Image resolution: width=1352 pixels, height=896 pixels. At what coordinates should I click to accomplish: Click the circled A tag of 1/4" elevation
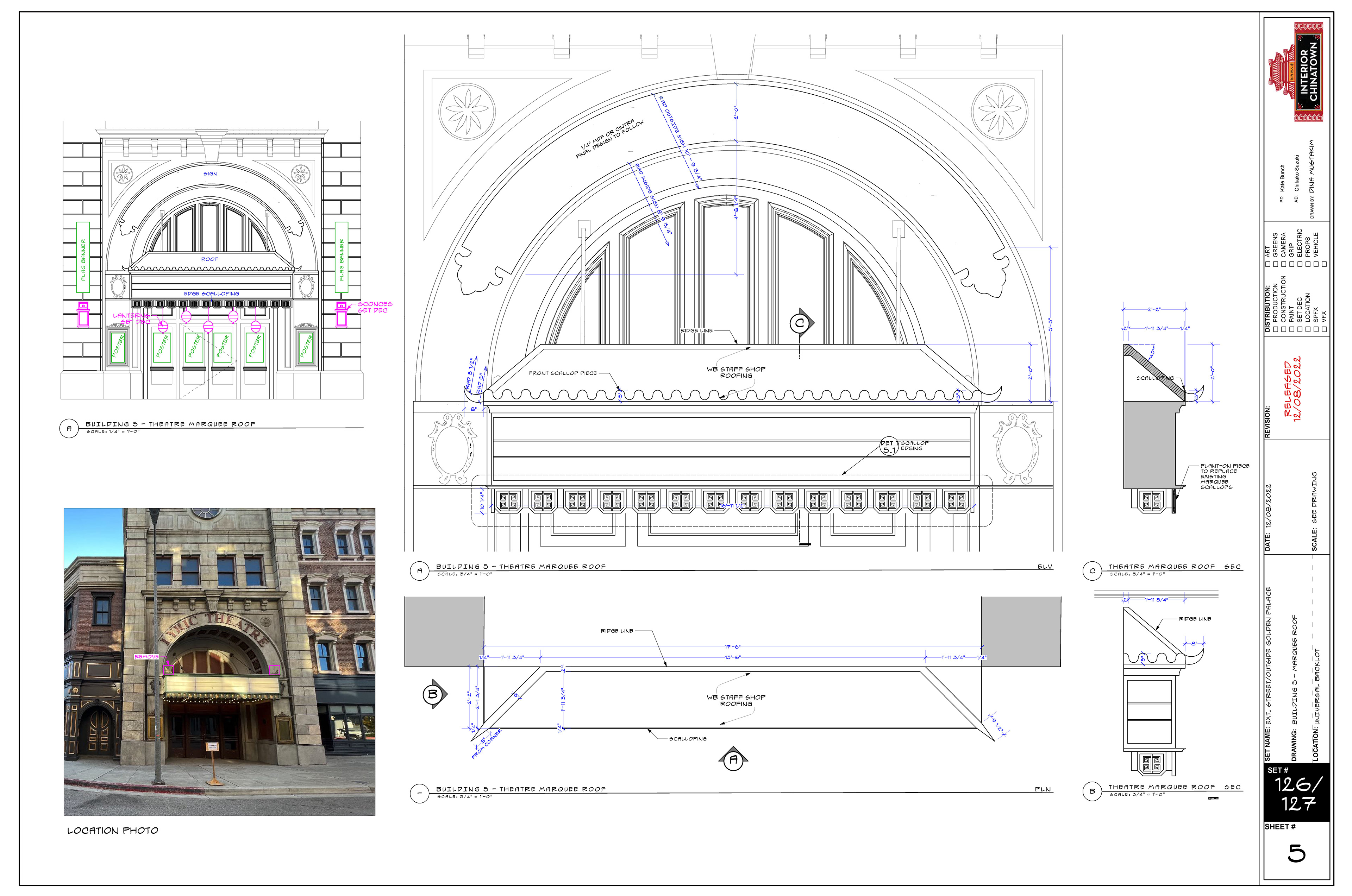[69, 428]
